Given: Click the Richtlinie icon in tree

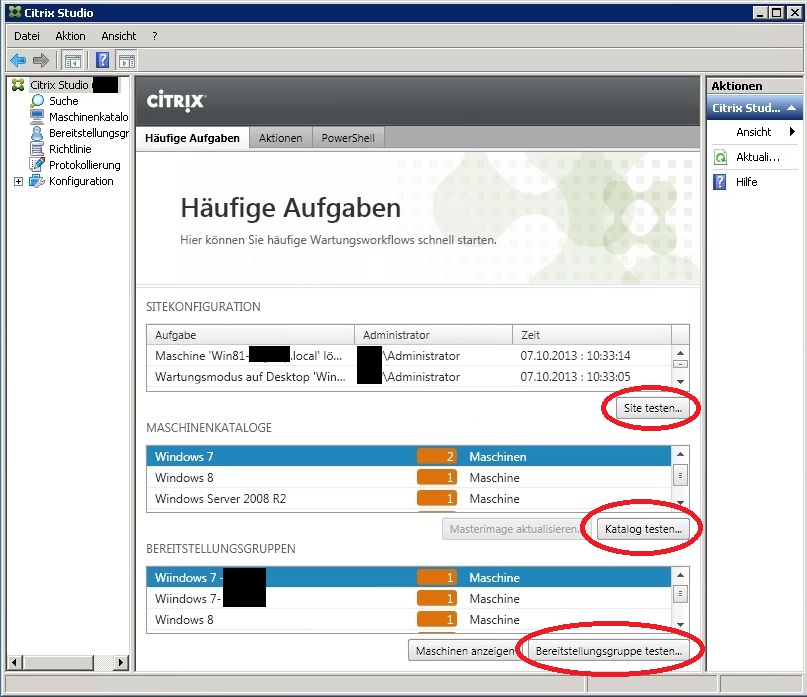Looking at the screenshot, I should 37,149.
